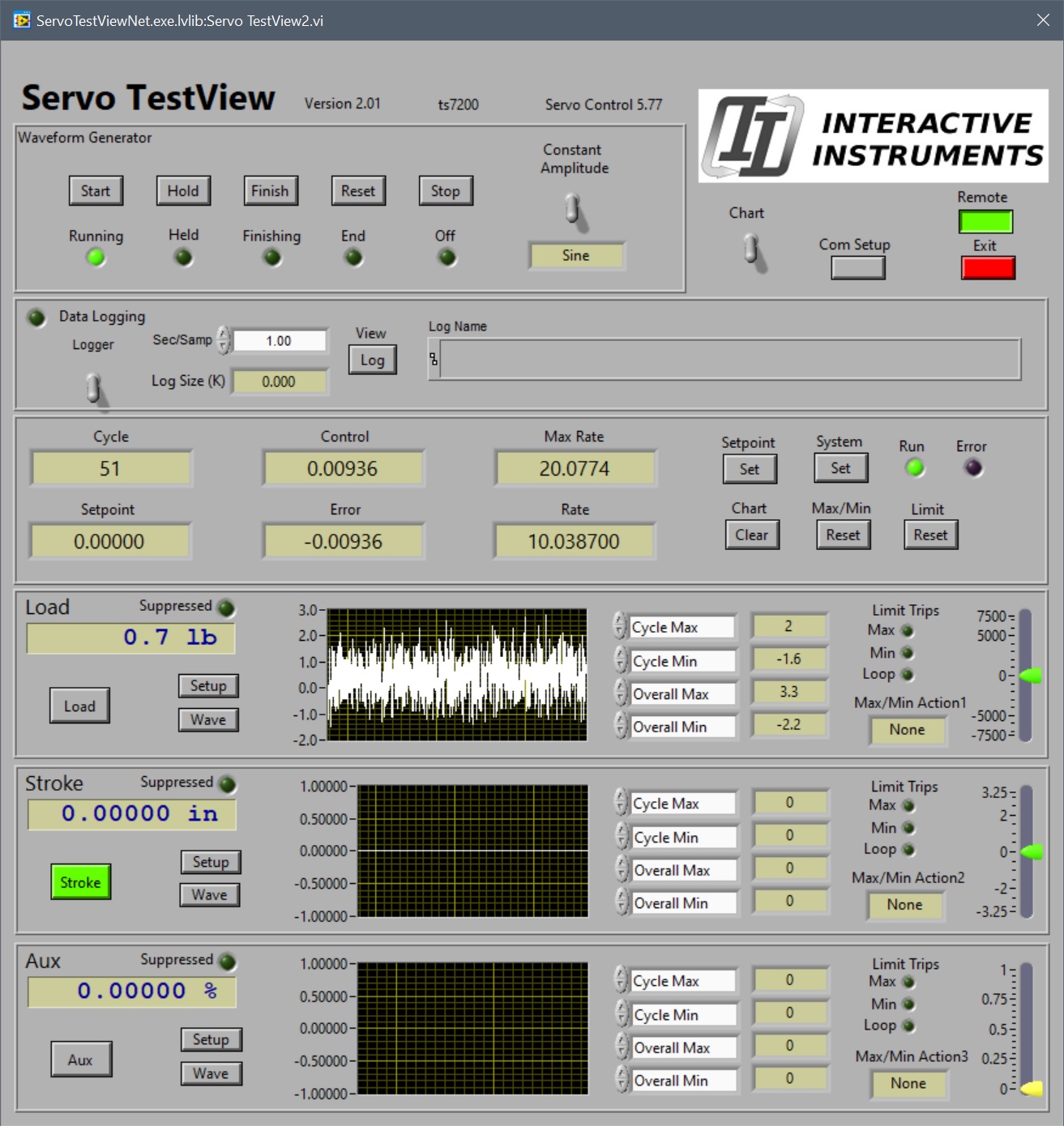Clear the chart with the Clear button
This screenshot has height=1126, width=1064.
click(751, 535)
